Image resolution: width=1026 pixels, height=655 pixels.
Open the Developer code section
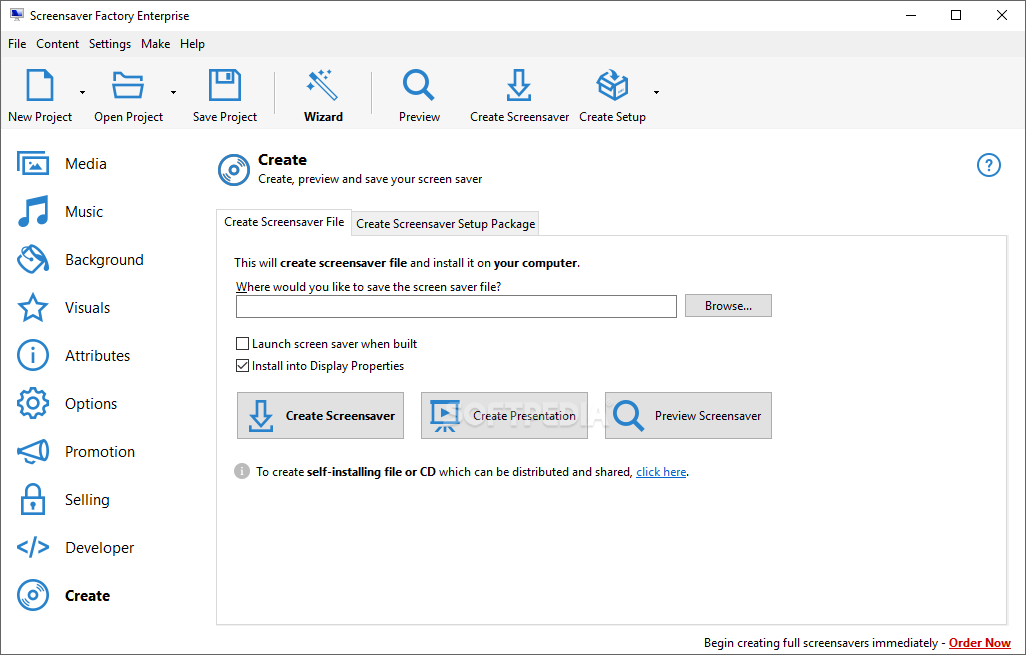[x=75, y=548]
